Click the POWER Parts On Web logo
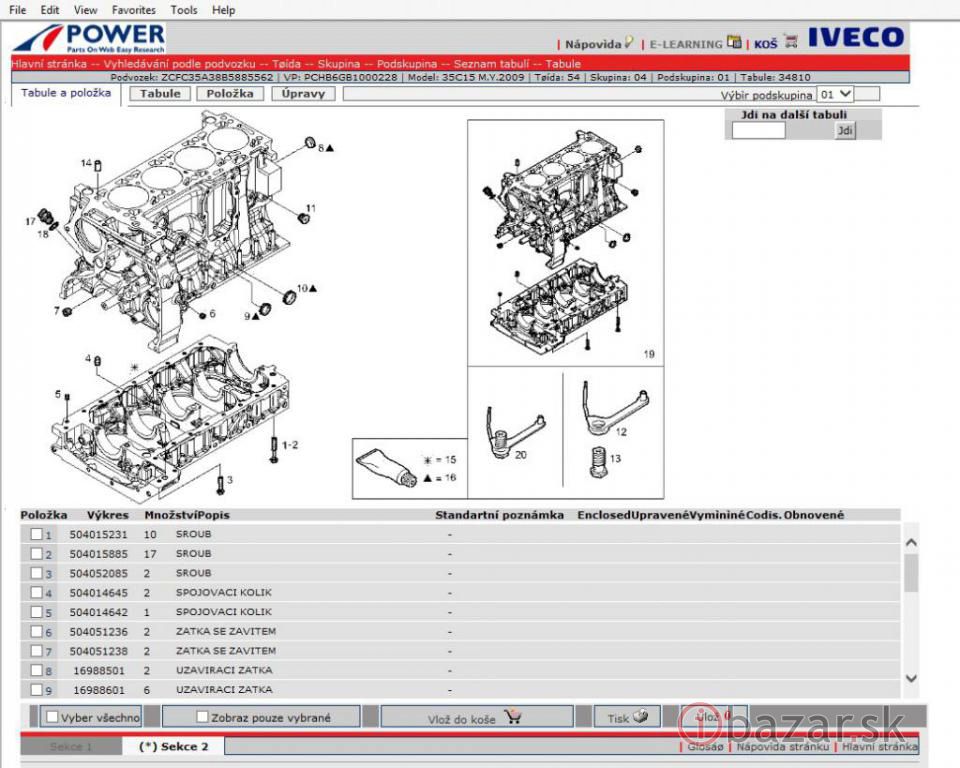The width and height of the screenshot is (960, 768). click(x=90, y=38)
